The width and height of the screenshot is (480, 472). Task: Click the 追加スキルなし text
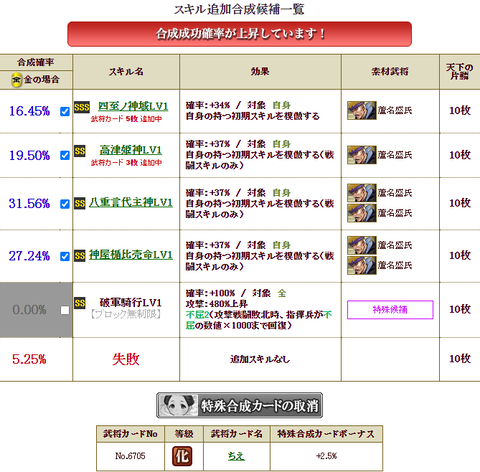(x=260, y=359)
